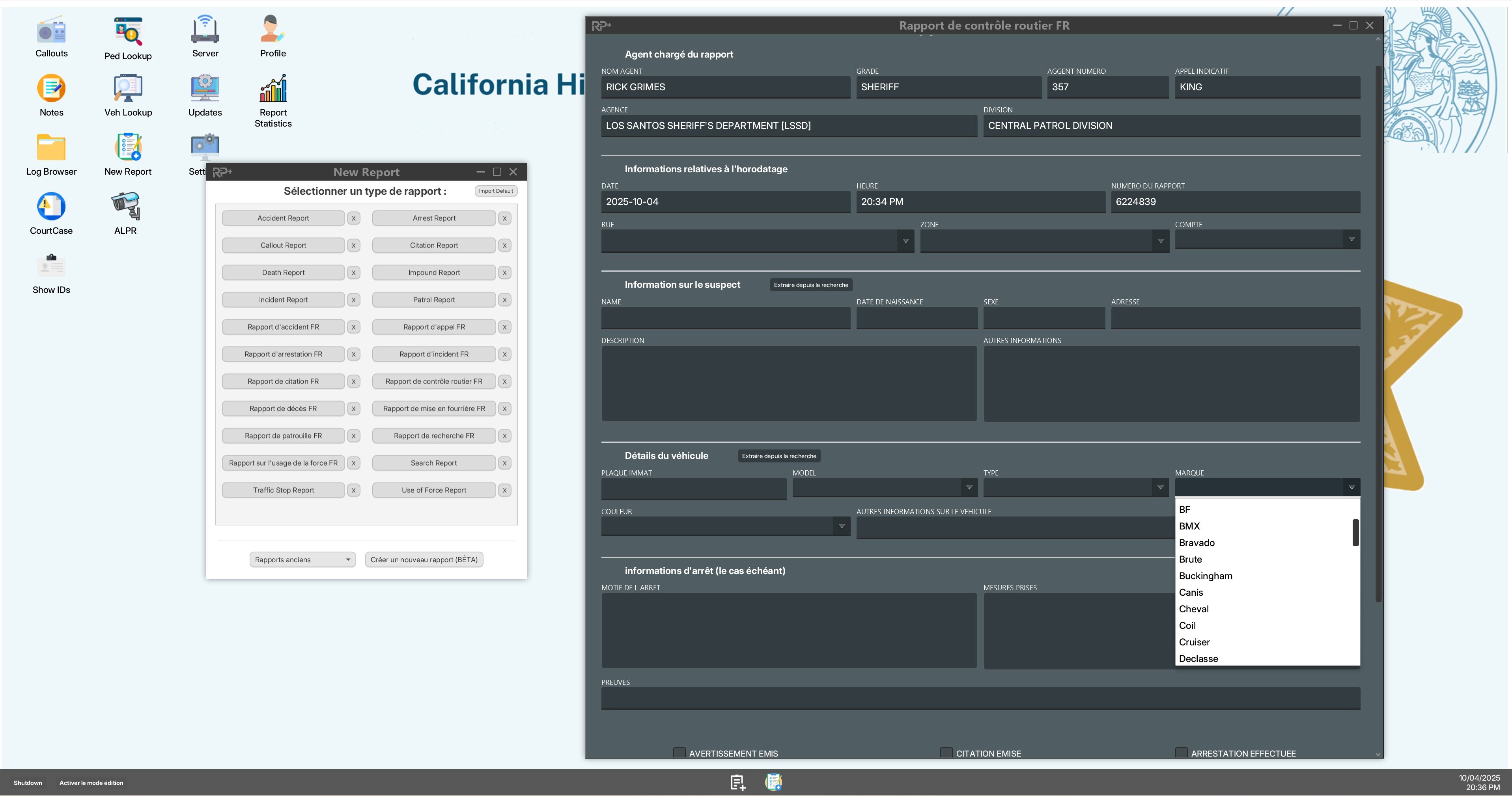The height and width of the screenshot is (796, 1512).
Task: Open the Rapports anciens dropdown
Action: coord(302,559)
